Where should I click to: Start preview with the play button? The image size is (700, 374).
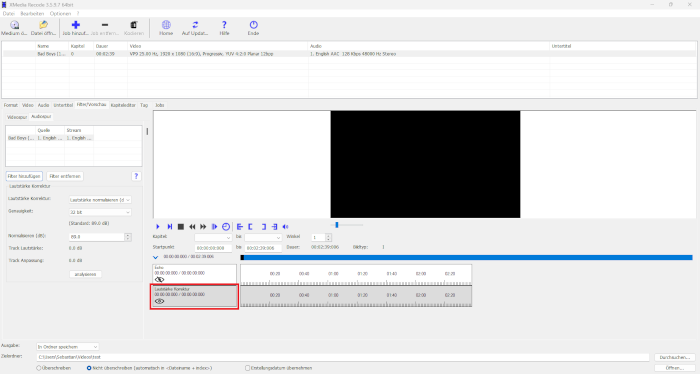(158, 227)
